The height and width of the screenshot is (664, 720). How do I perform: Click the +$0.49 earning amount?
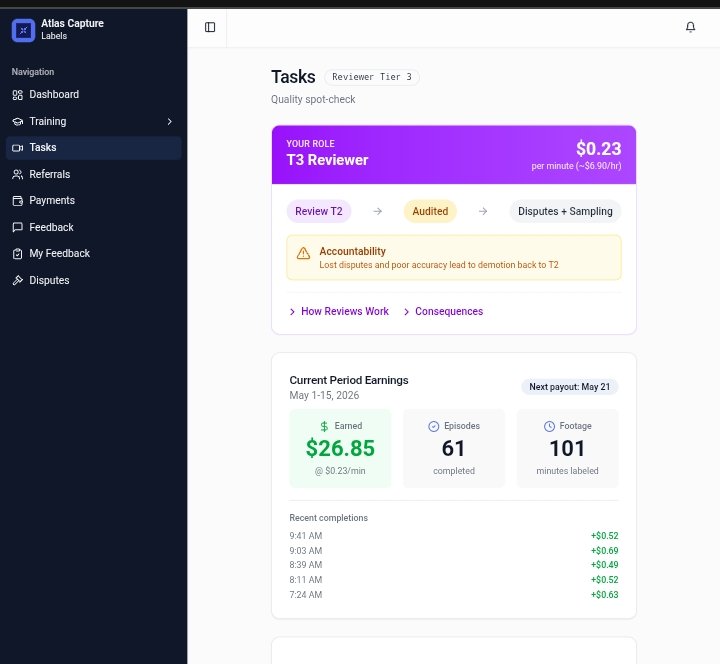pos(604,565)
